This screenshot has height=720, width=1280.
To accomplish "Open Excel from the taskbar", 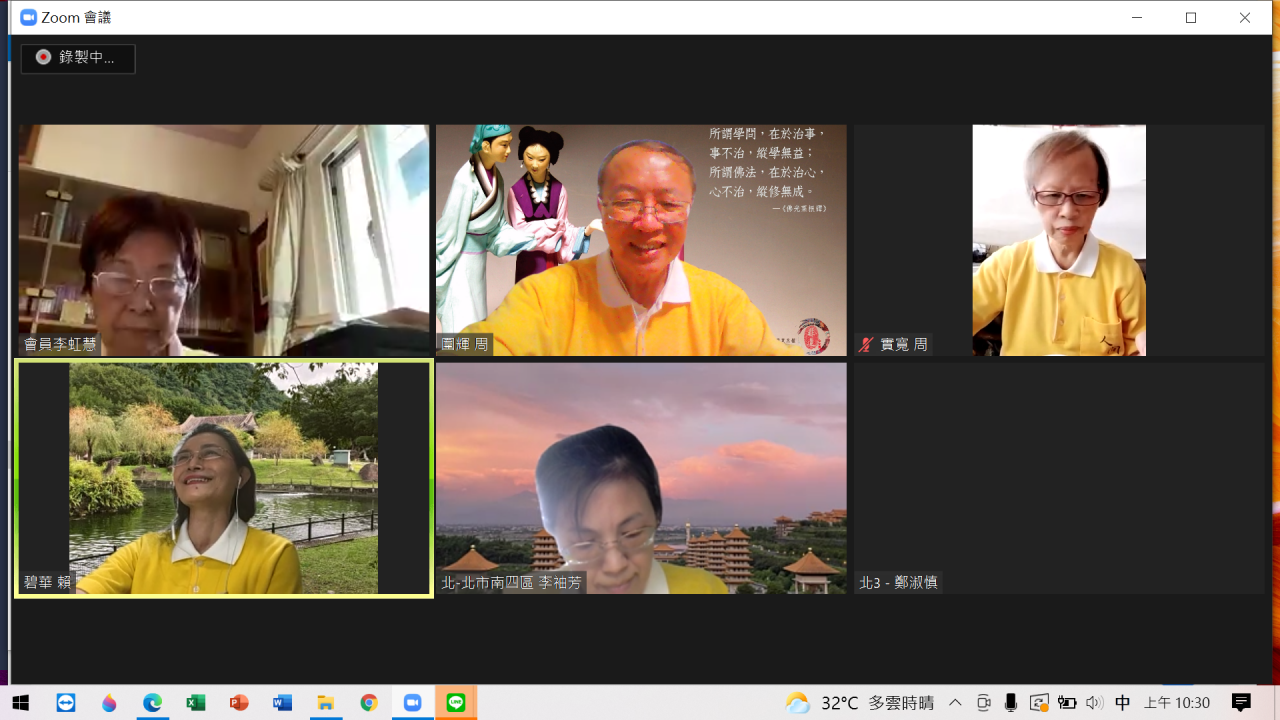I will [x=196, y=703].
